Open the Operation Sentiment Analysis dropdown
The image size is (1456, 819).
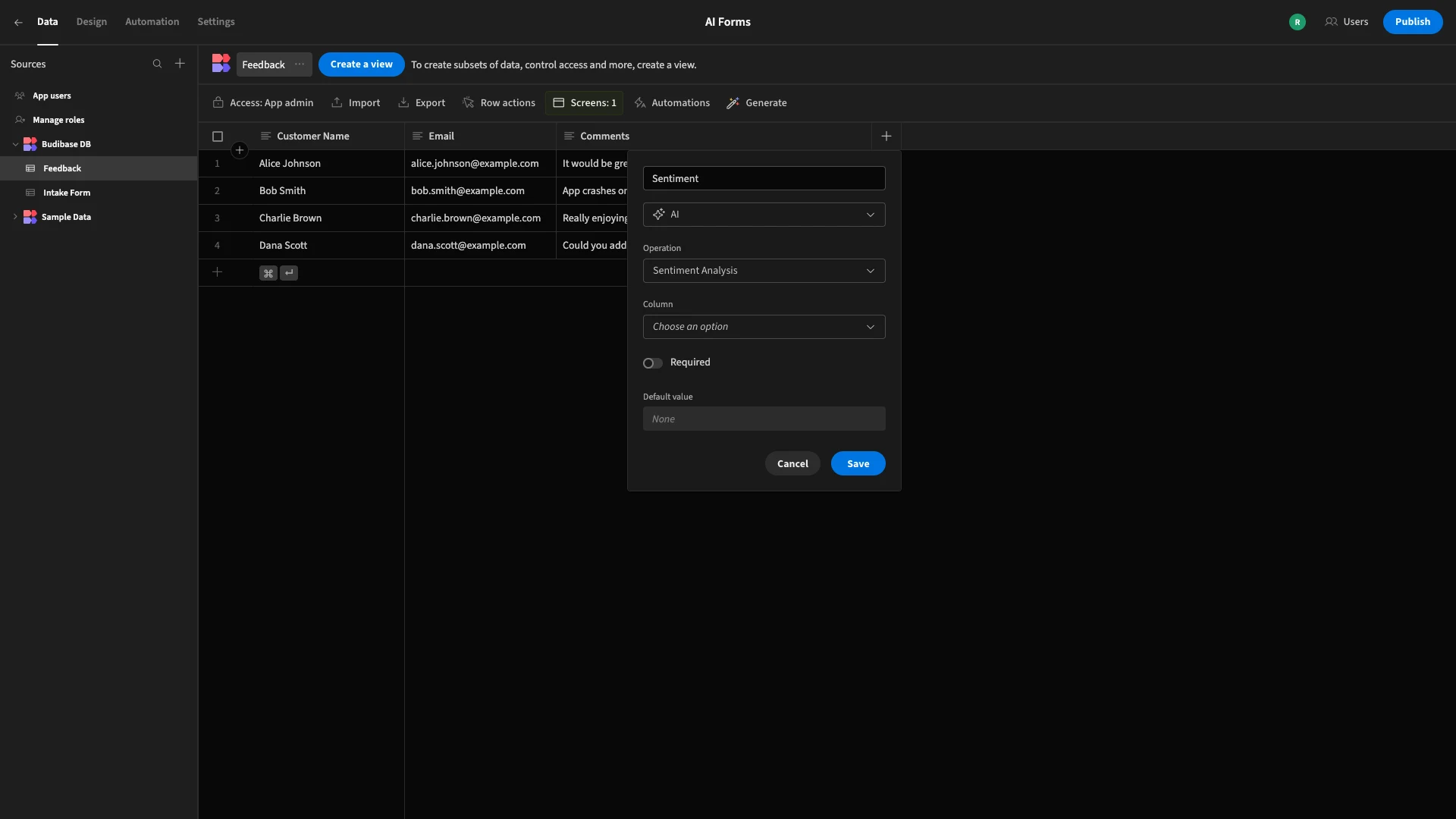tap(764, 271)
